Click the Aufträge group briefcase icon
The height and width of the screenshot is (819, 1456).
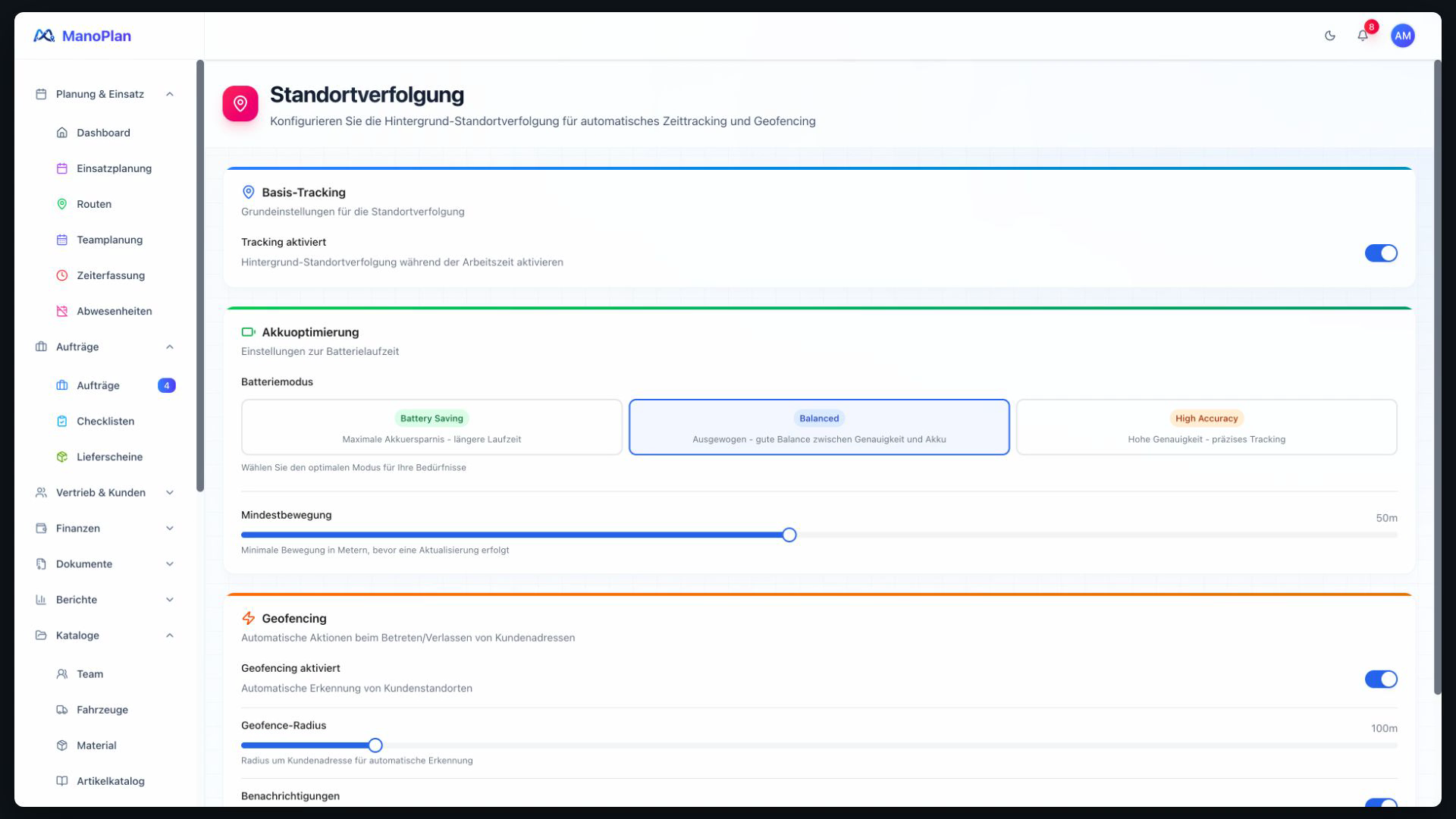coord(41,347)
